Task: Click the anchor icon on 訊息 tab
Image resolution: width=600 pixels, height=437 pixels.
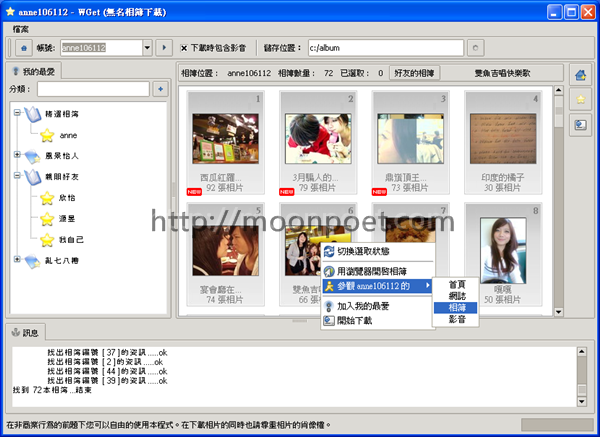Action: [16, 332]
